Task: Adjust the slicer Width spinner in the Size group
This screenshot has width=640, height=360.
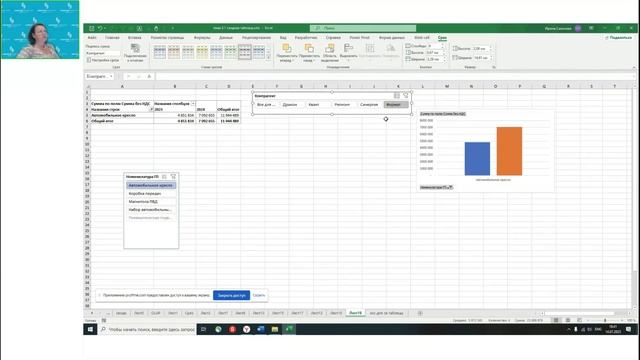Action: [x=491, y=58]
